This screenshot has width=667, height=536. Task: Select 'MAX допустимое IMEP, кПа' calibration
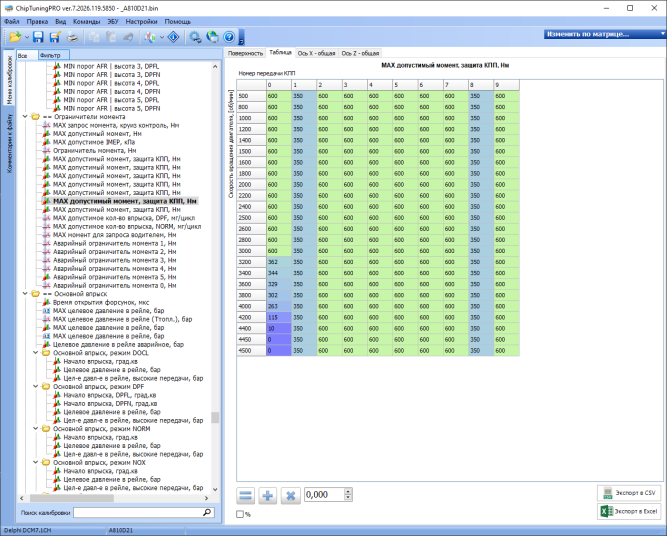[x=94, y=142]
